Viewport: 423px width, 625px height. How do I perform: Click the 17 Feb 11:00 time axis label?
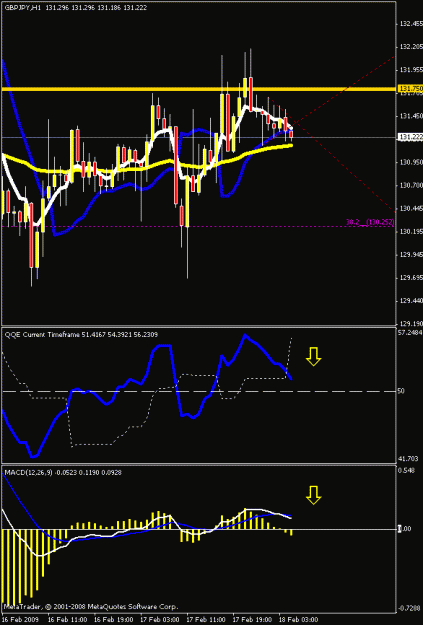click(x=206, y=620)
